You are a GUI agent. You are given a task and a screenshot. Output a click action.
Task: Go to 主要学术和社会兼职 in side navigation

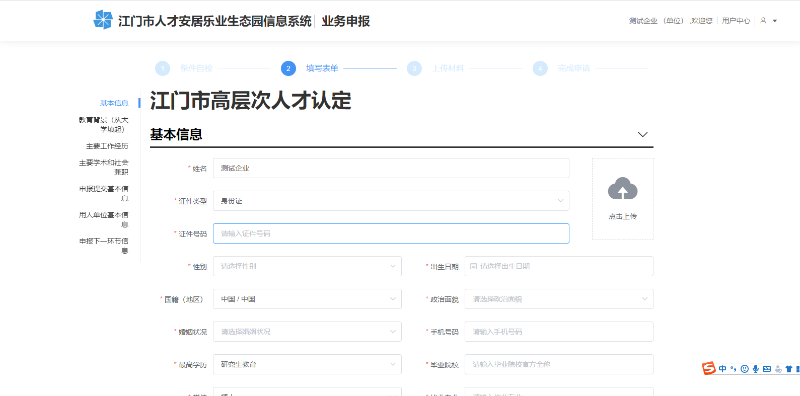click(x=104, y=167)
